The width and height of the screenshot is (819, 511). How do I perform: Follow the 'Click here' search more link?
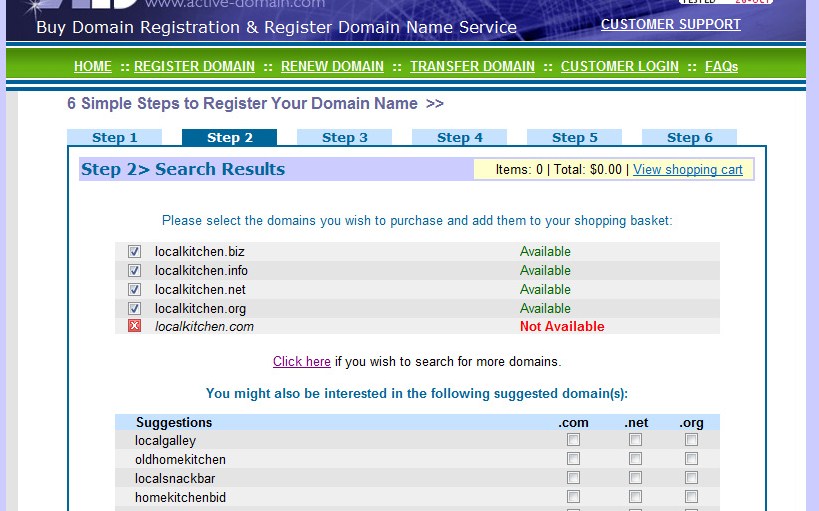301,361
